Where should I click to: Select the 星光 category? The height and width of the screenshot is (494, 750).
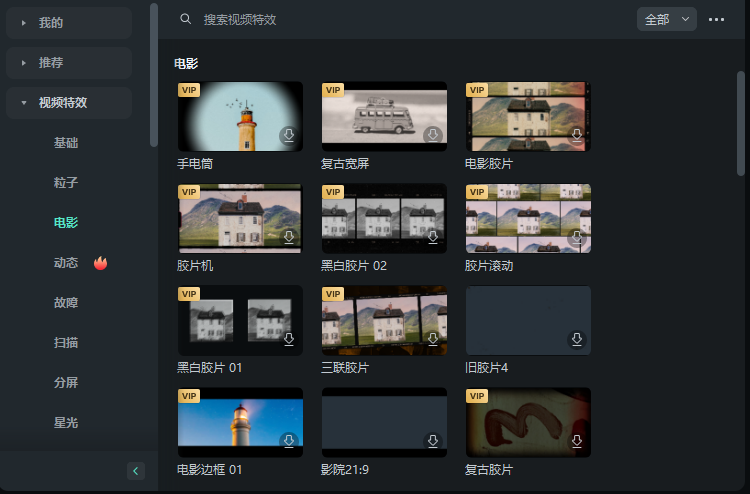click(x=66, y=423)
